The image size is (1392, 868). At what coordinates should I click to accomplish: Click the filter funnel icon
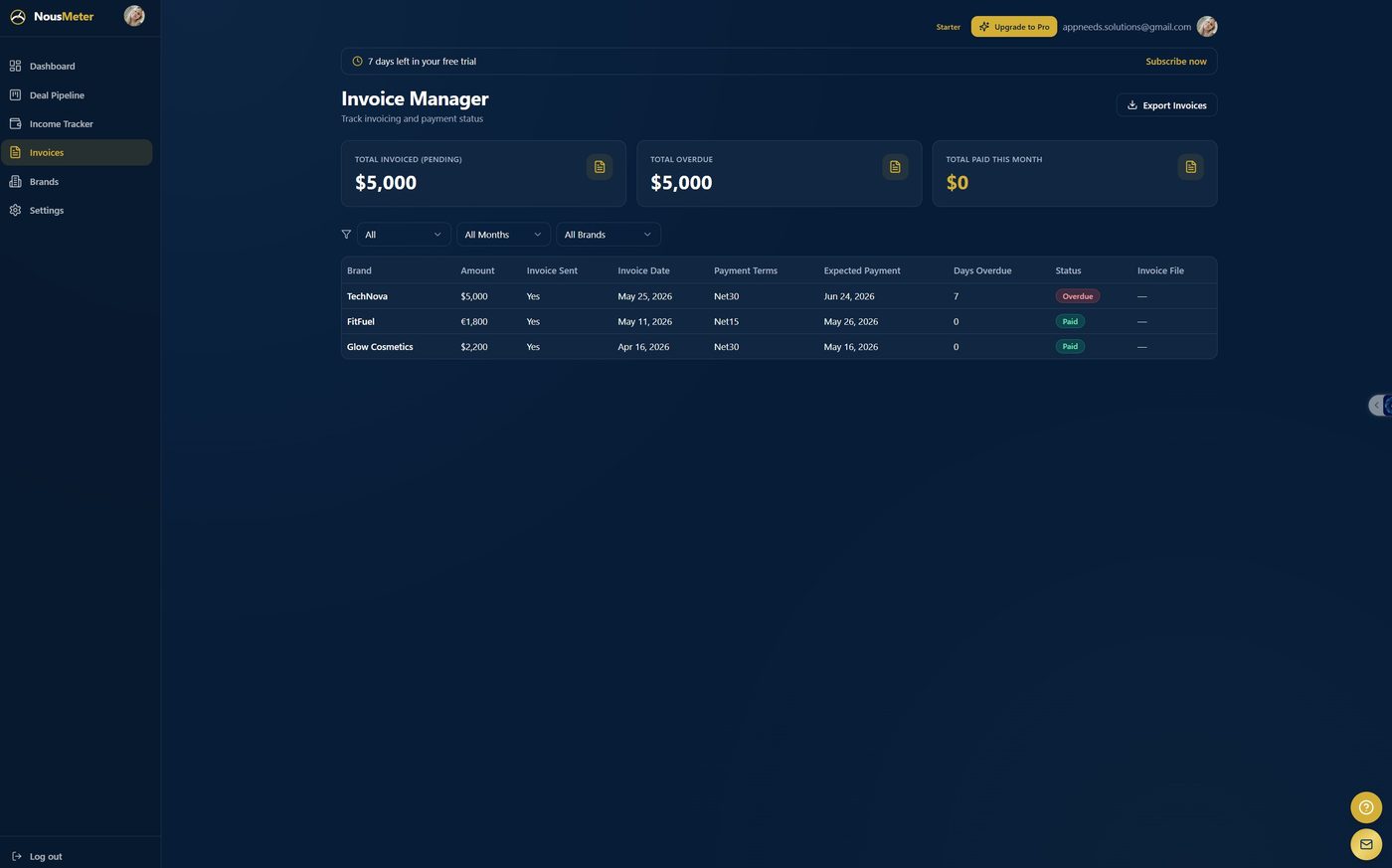tap(346, 235)
